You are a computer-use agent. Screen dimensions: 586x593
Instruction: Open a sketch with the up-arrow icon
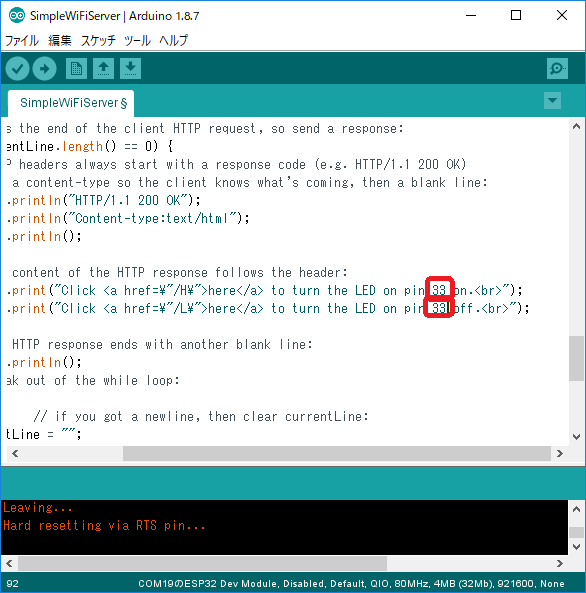[x=103, y=68]
